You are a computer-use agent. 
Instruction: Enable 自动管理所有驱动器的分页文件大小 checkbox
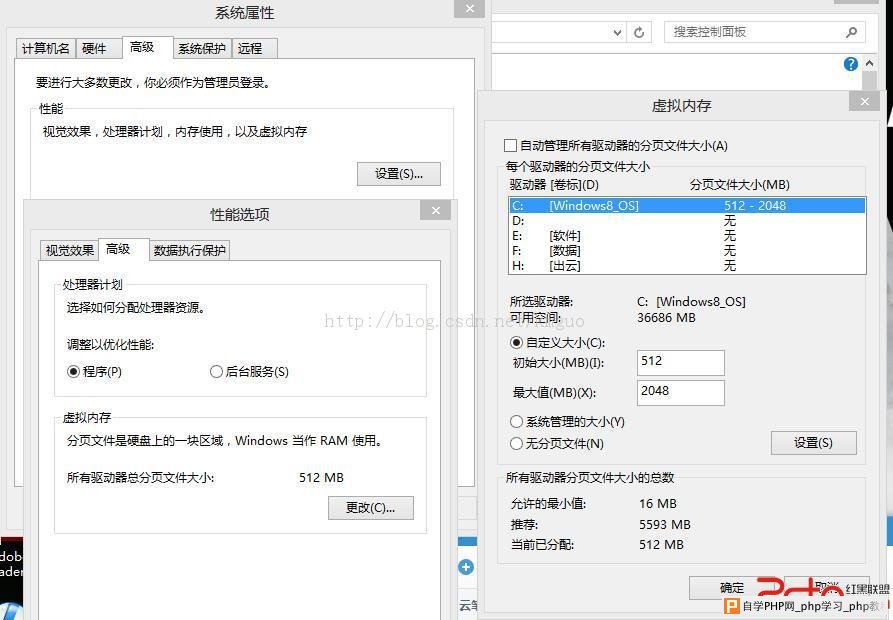[510, 146]
